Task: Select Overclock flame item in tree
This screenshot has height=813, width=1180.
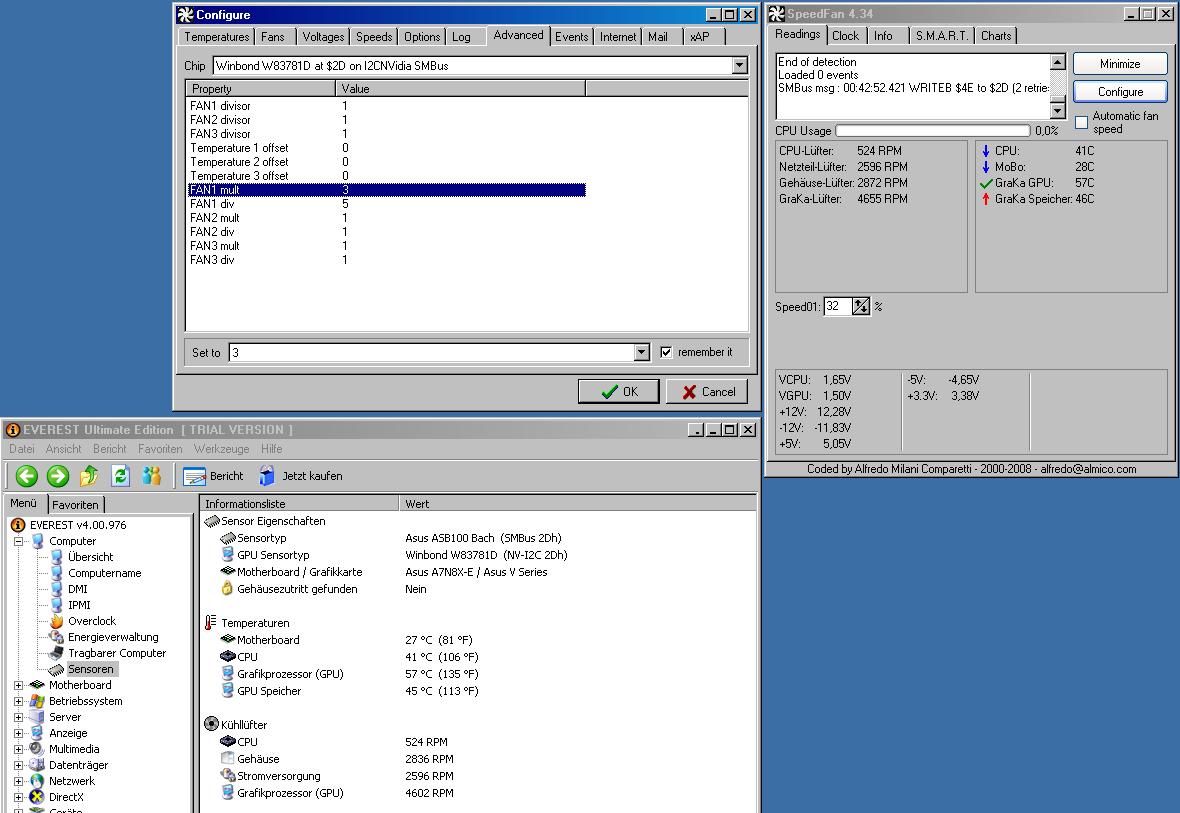Action: [56, 621]
